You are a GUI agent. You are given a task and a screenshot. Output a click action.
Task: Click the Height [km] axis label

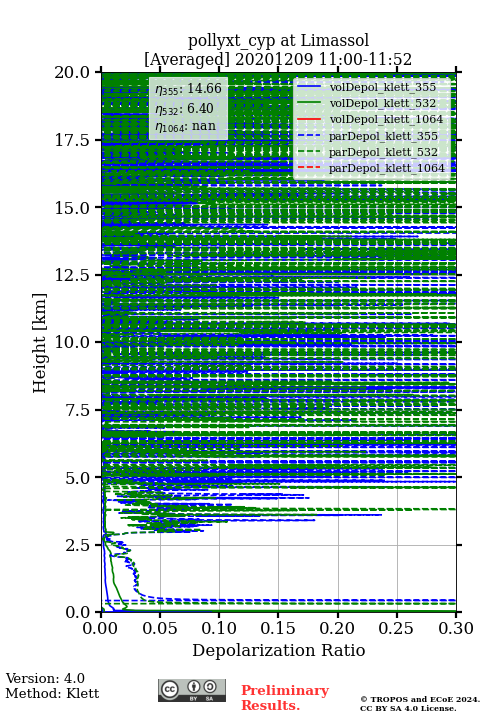coord(40,343)
